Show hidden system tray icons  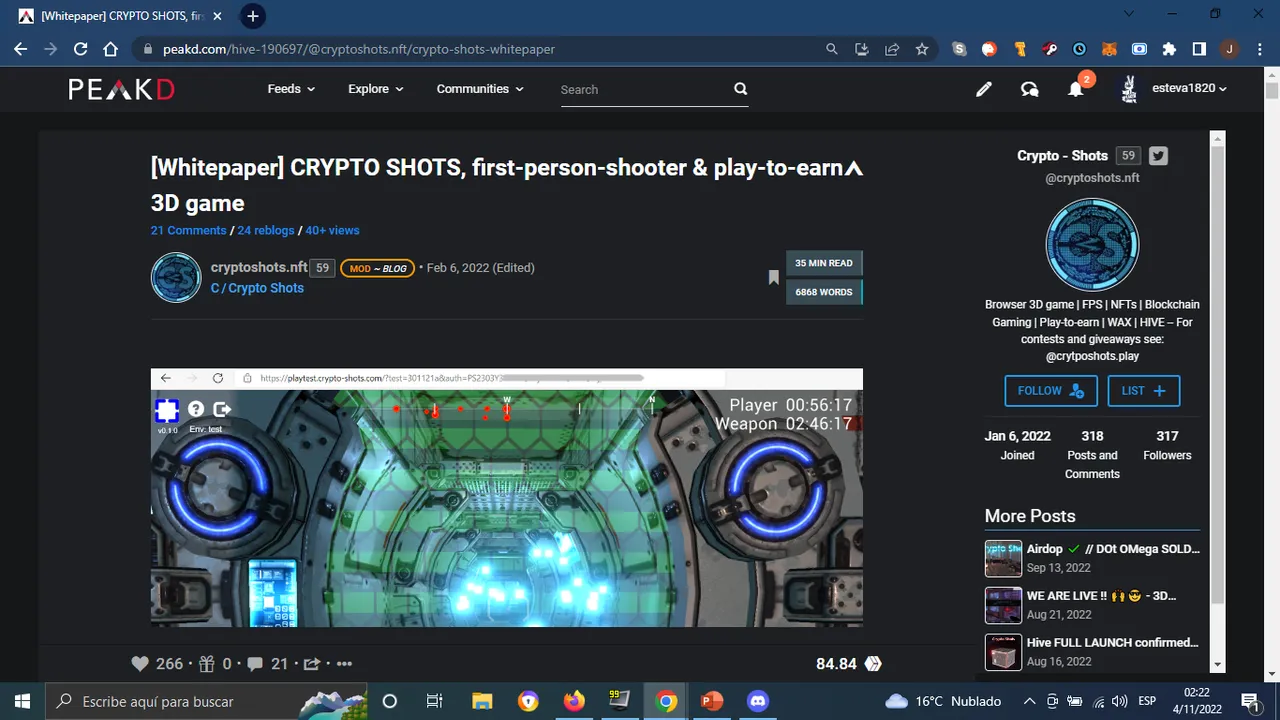coord(1029,701)
